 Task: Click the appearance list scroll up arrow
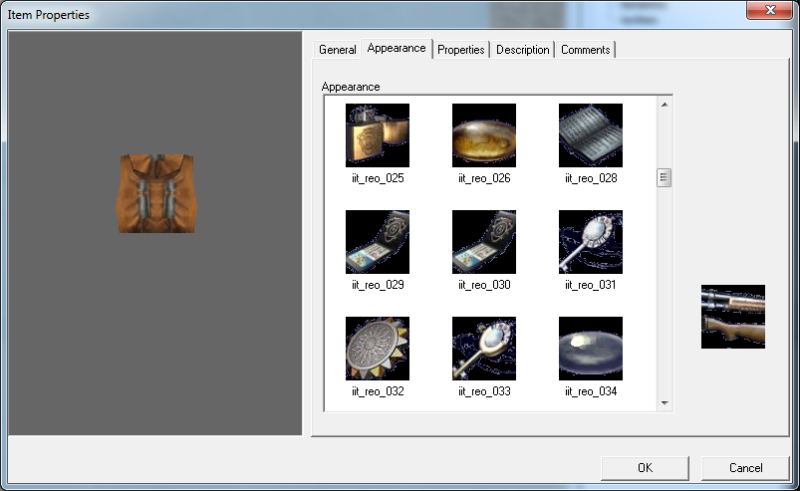tap(664, 104)
